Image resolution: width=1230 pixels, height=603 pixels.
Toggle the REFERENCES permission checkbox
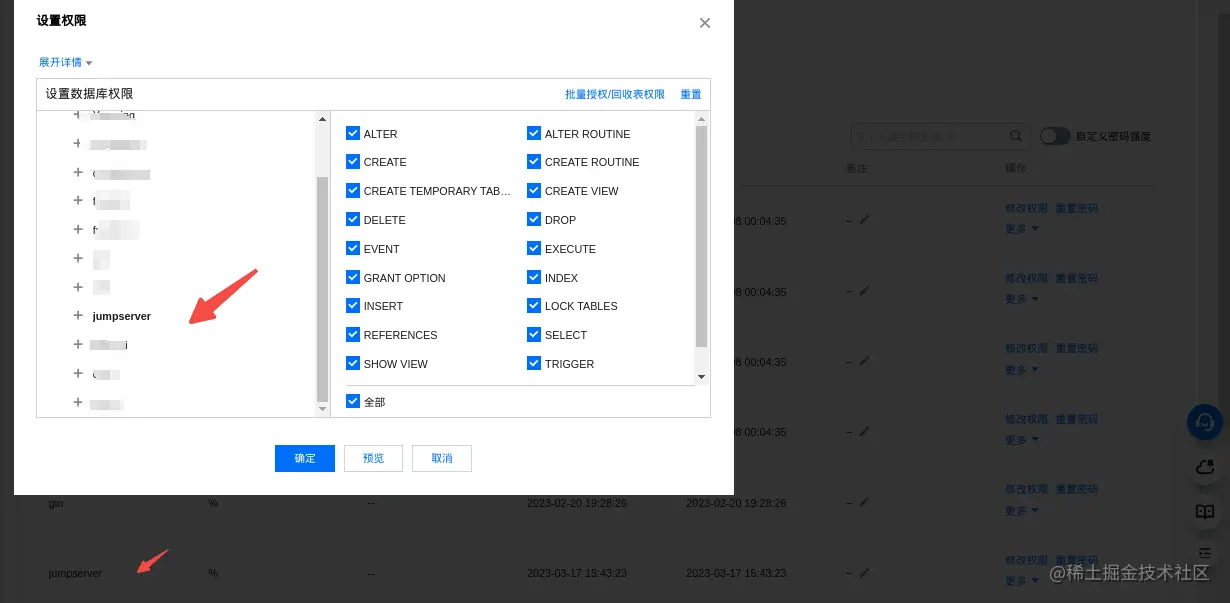(353, 335)
